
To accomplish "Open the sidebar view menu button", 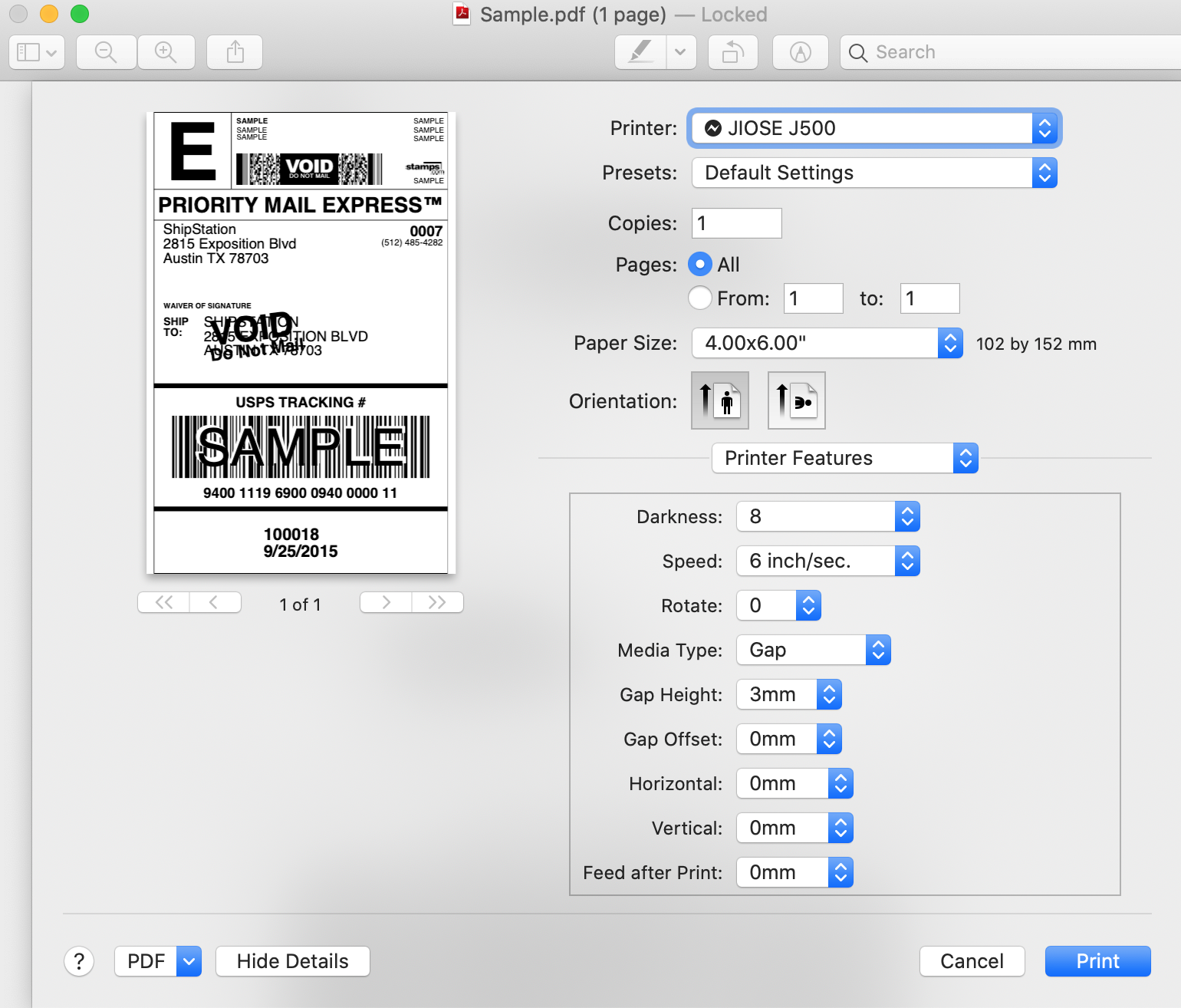I will click(x=37, y=52).
